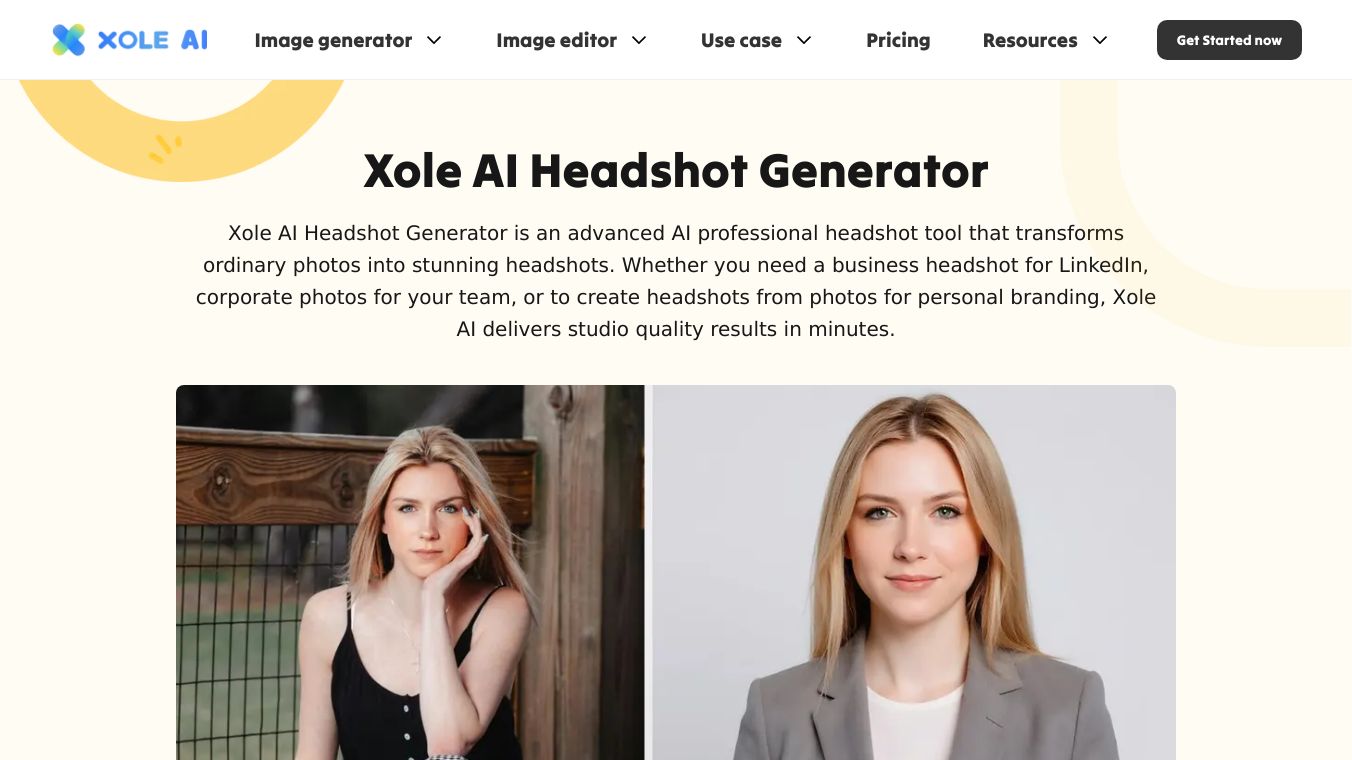This screenshot has width=1352, height=760.
Task: Click the Get Started now button
Action: [x=1229, y=40]
